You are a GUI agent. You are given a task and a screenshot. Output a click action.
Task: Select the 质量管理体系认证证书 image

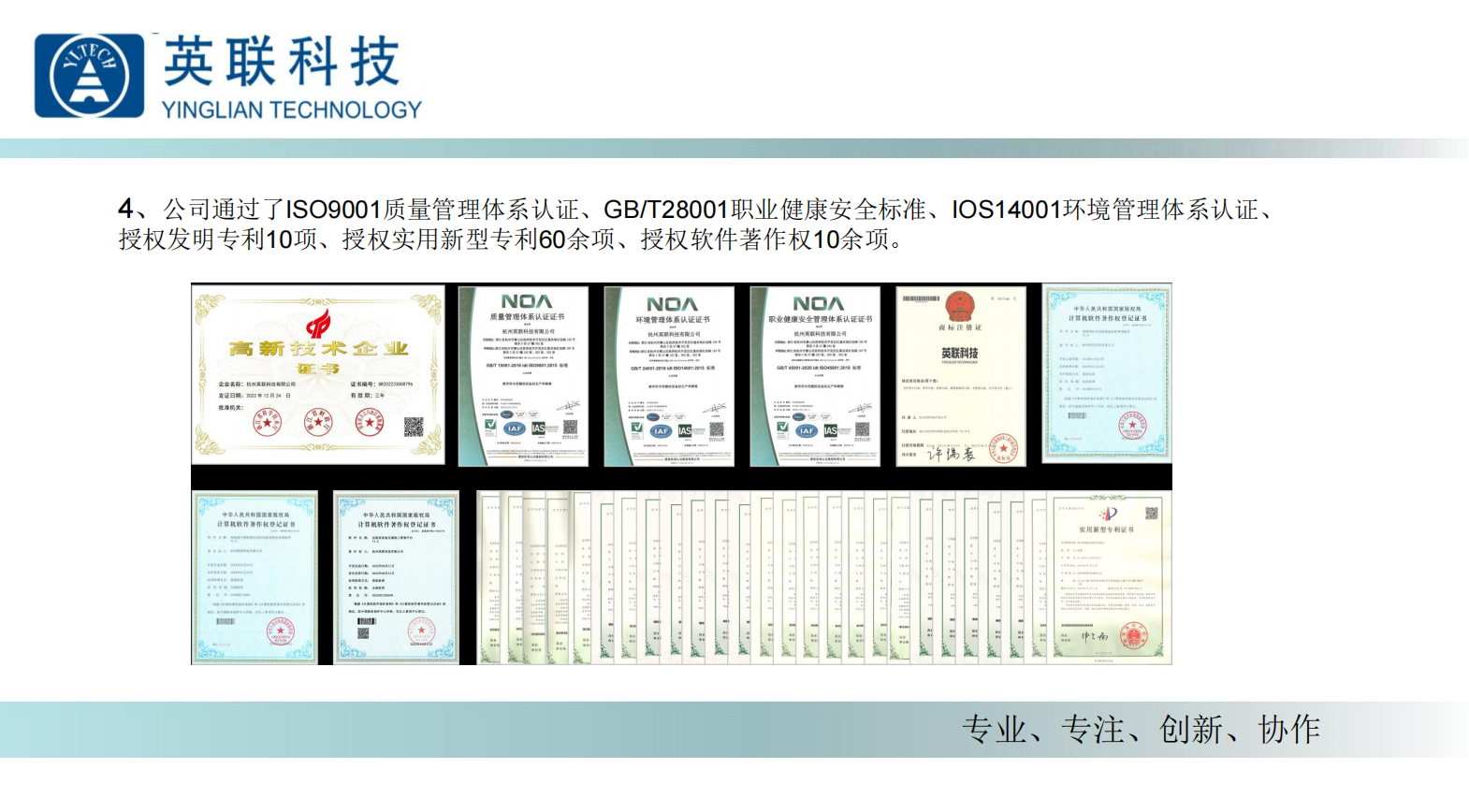click(524, 376)
